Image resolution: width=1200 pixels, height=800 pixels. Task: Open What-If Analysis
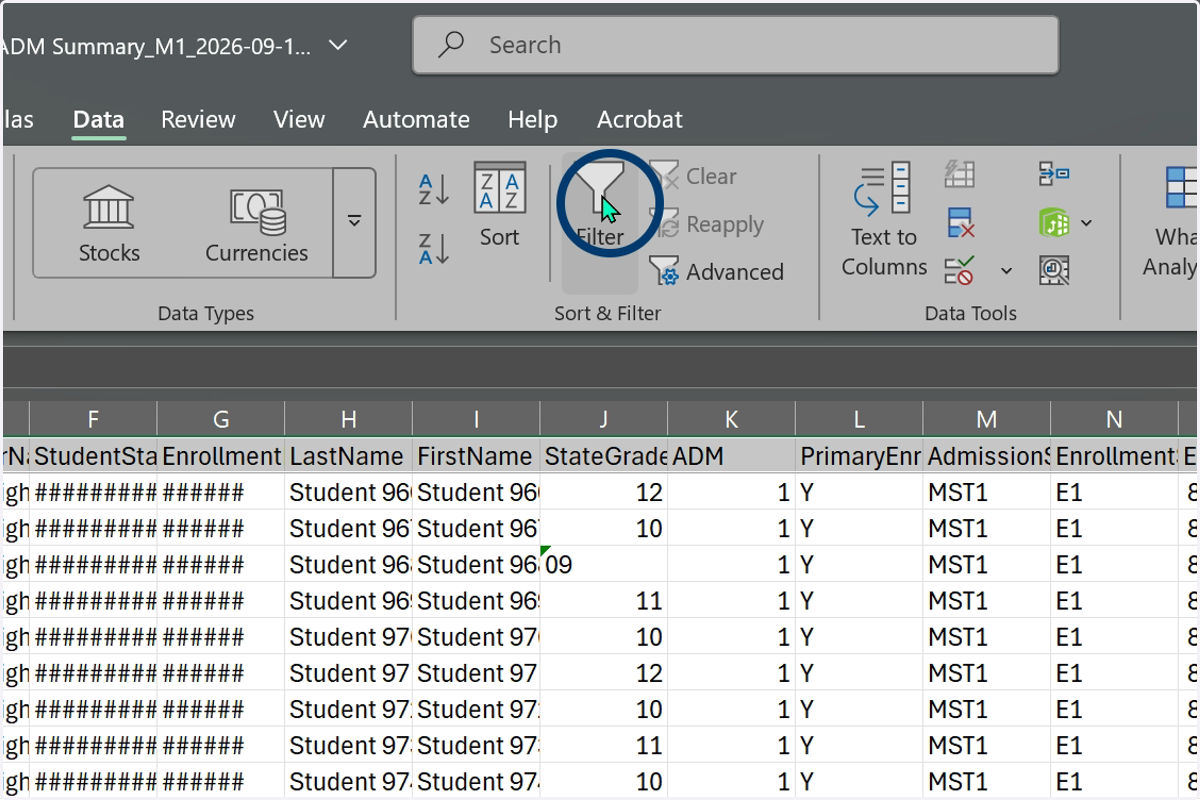[1174, 219]
